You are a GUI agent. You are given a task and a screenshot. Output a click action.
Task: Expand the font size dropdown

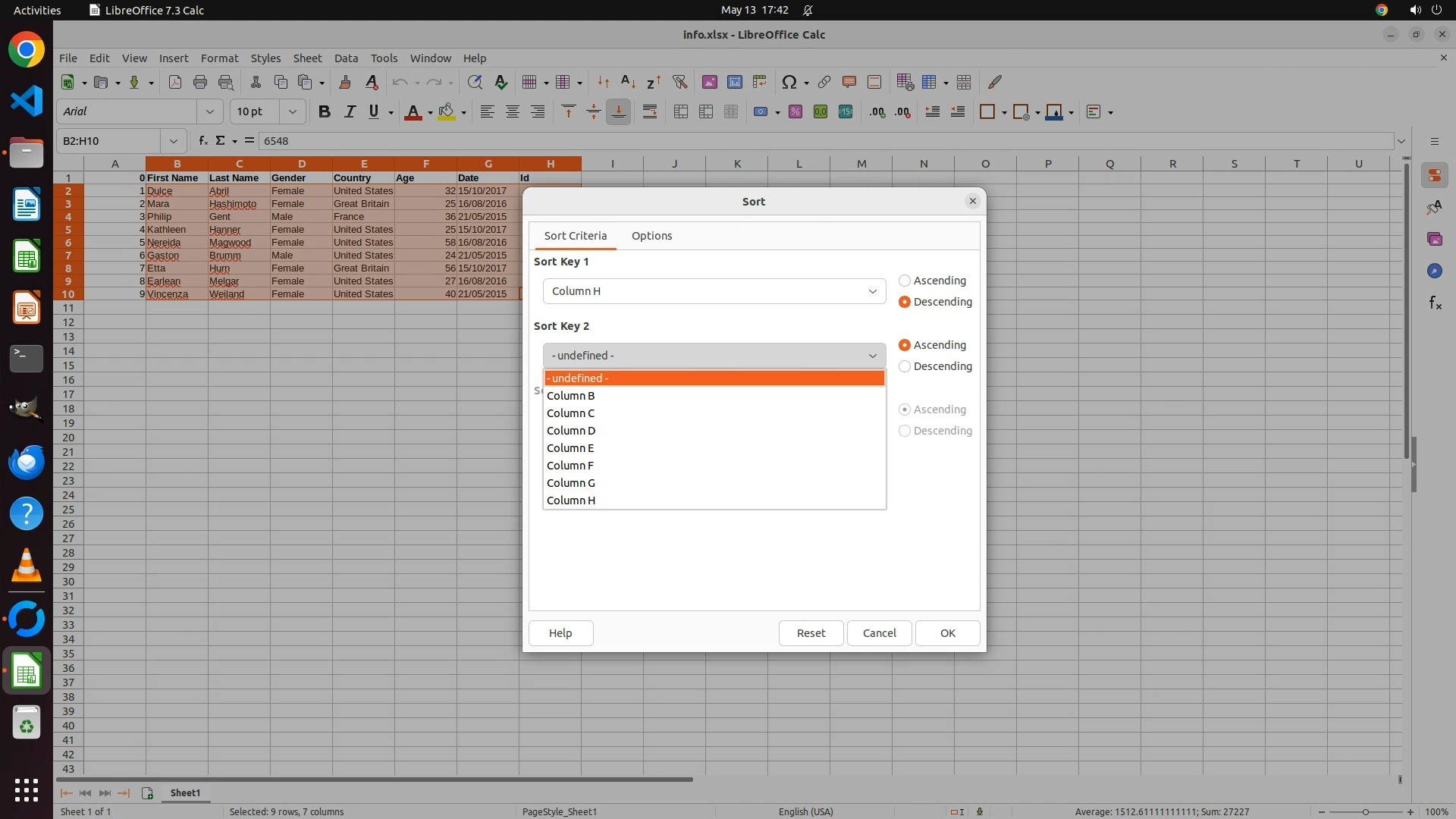(x=293, y=112)
